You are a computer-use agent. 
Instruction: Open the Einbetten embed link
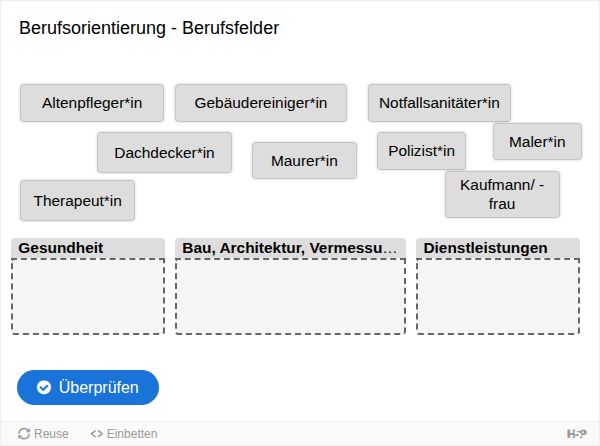click(124, 434)
